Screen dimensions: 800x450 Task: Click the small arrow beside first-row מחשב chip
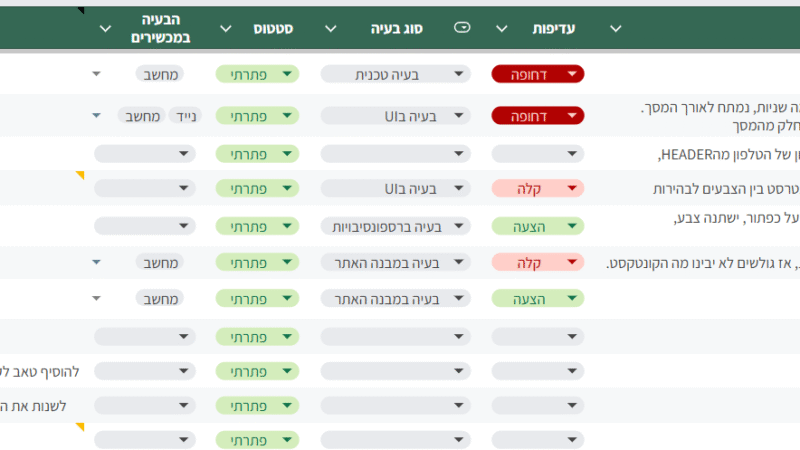coord(97,74)
